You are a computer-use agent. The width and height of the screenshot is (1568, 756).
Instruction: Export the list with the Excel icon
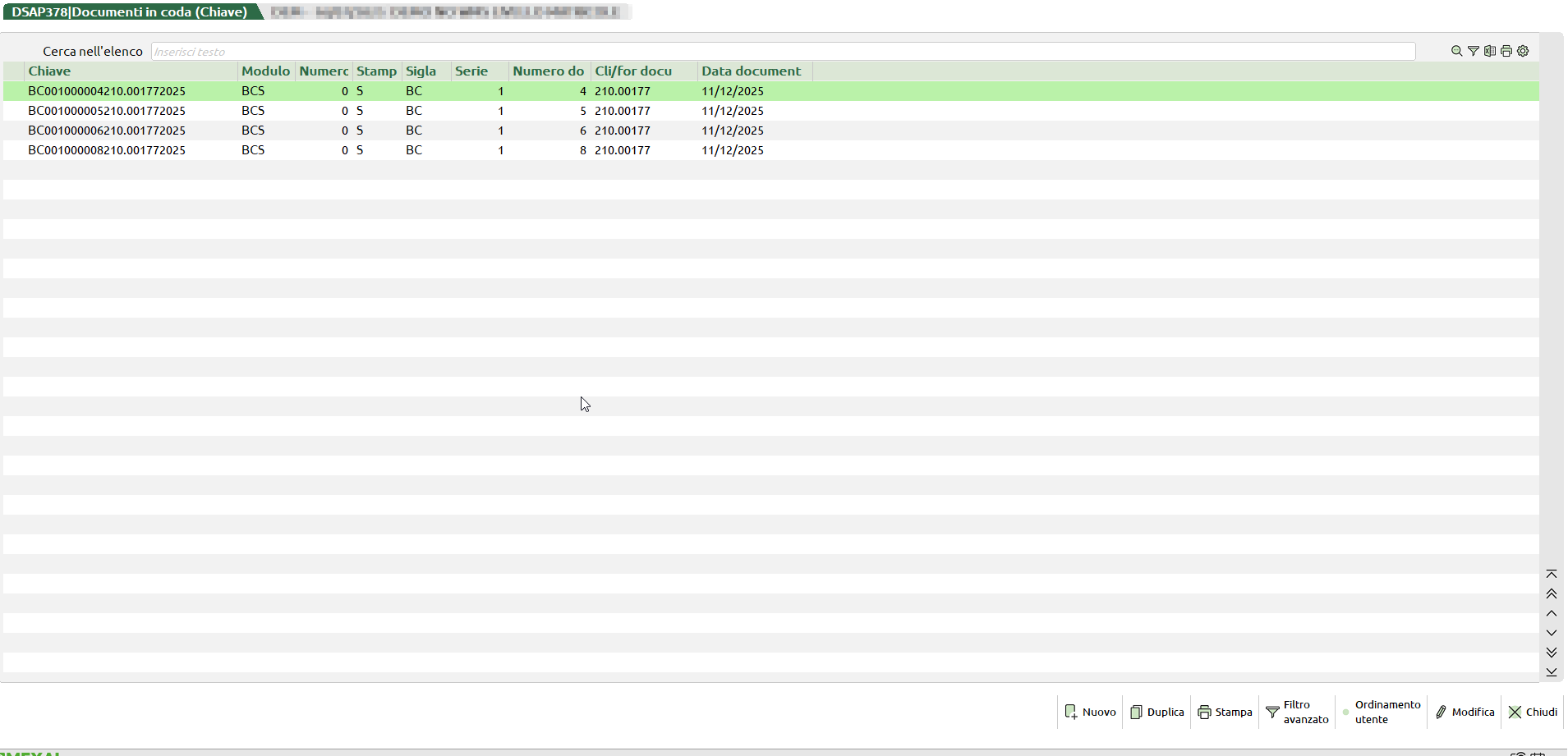tap(1489, 51)
